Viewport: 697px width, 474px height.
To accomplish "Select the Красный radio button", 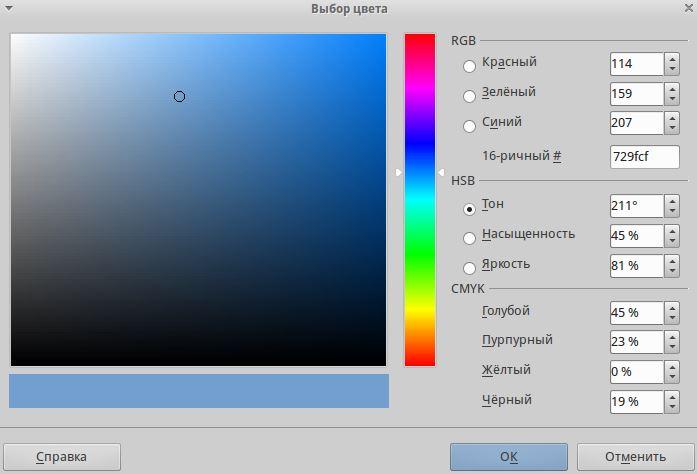I will click(469, 66).
